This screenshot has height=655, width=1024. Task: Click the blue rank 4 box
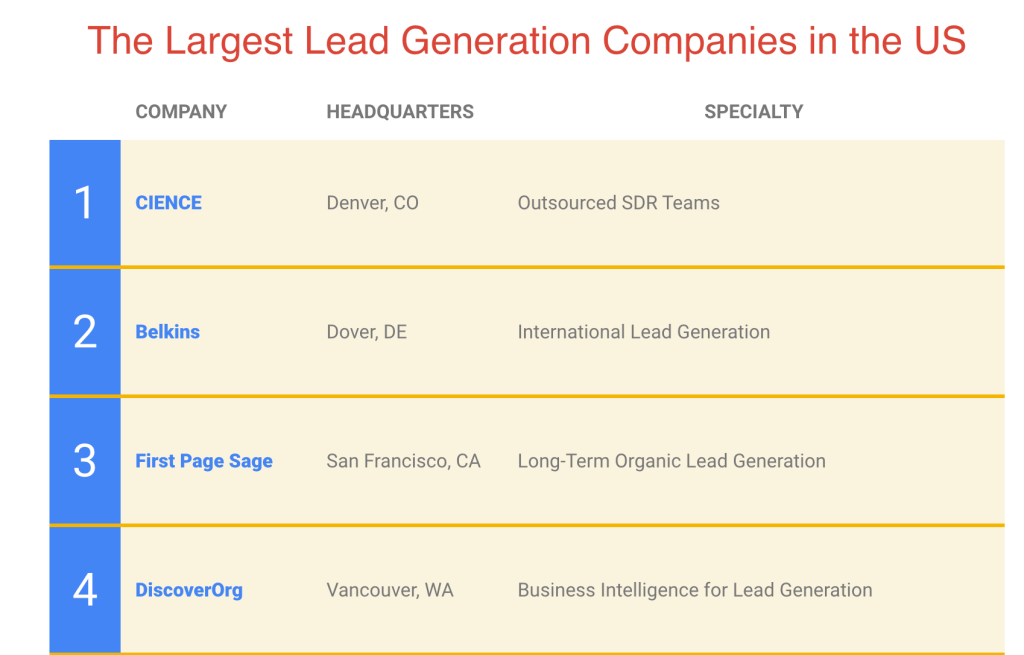coord(85,590)
